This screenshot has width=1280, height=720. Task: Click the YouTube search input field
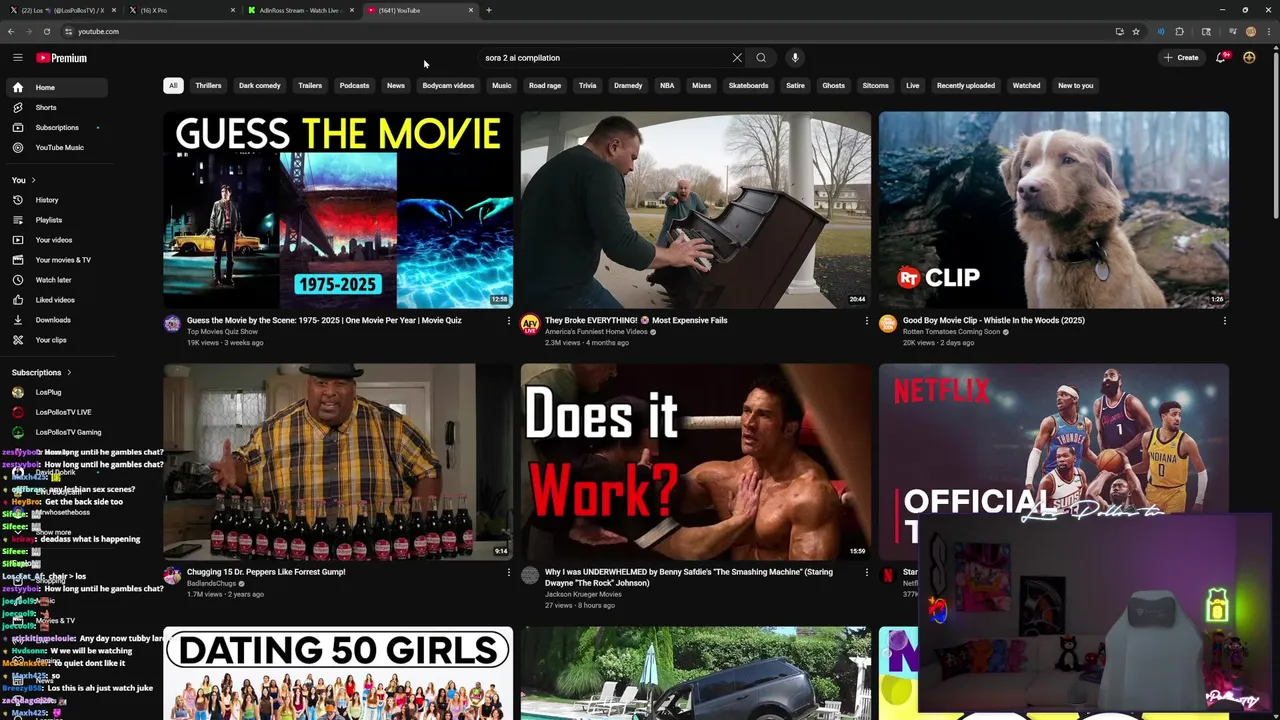coord(604,58)
